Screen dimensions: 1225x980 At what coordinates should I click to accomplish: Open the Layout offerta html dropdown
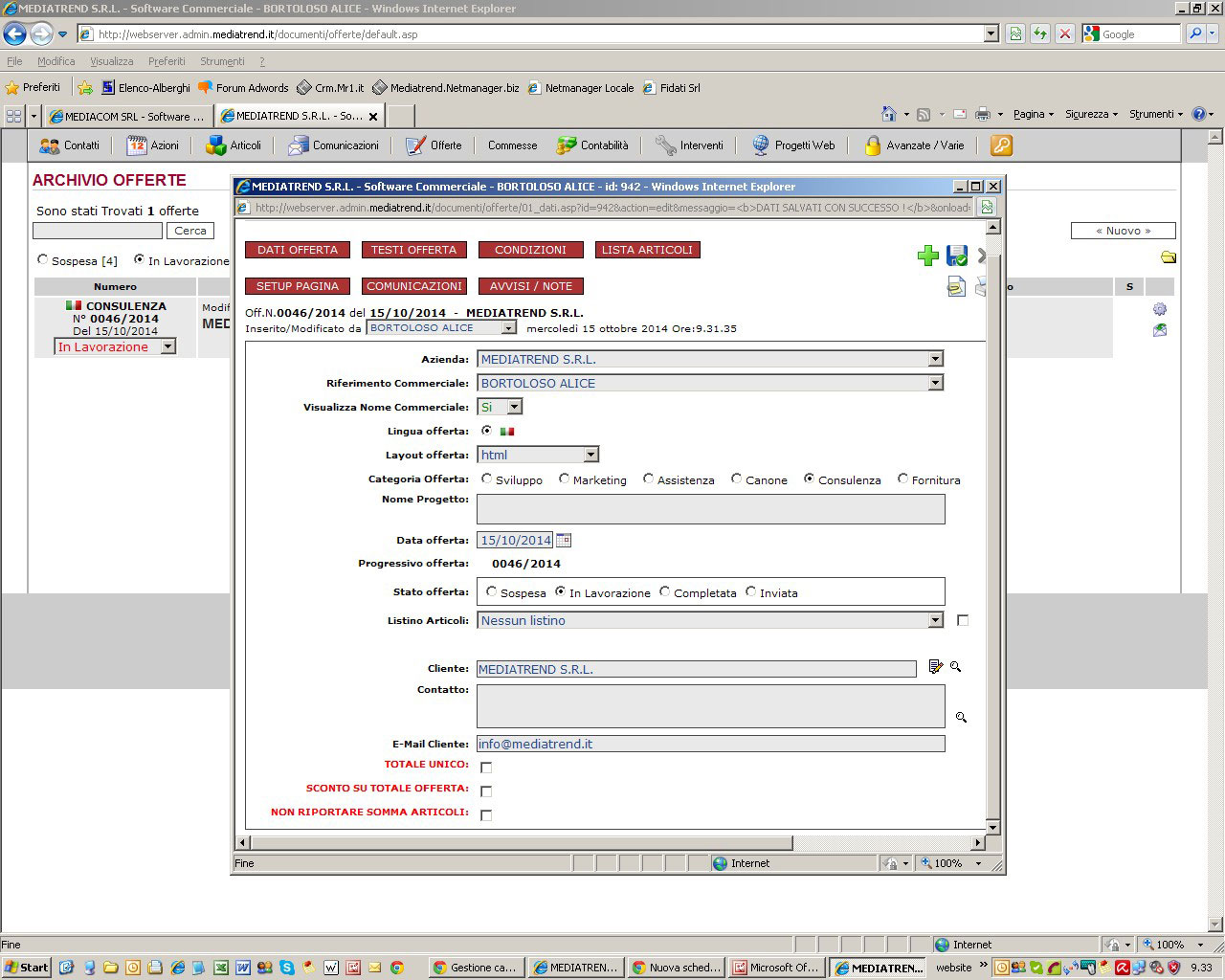point(590,456)
